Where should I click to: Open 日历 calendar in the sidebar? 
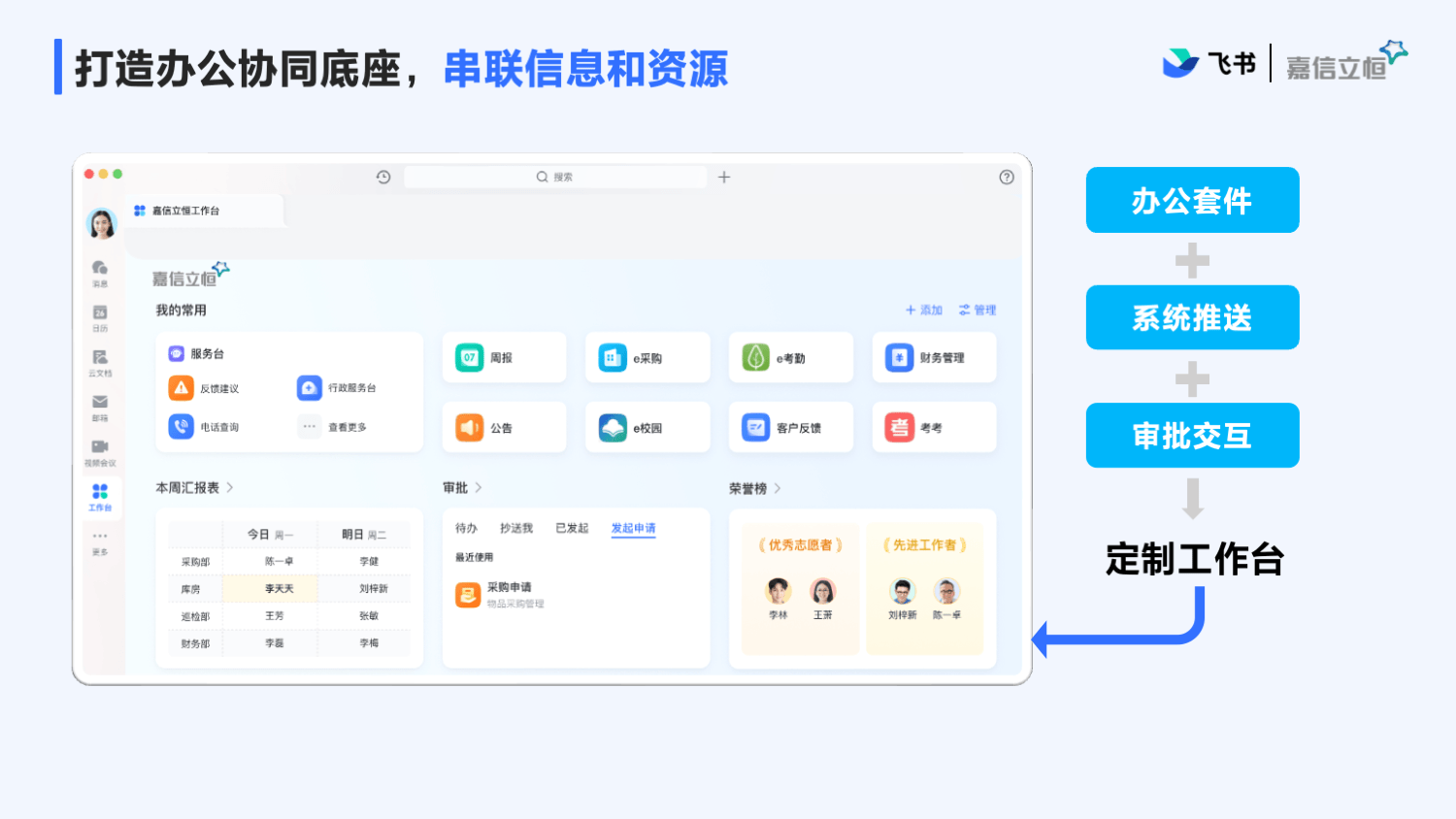(x=100, y=317)
